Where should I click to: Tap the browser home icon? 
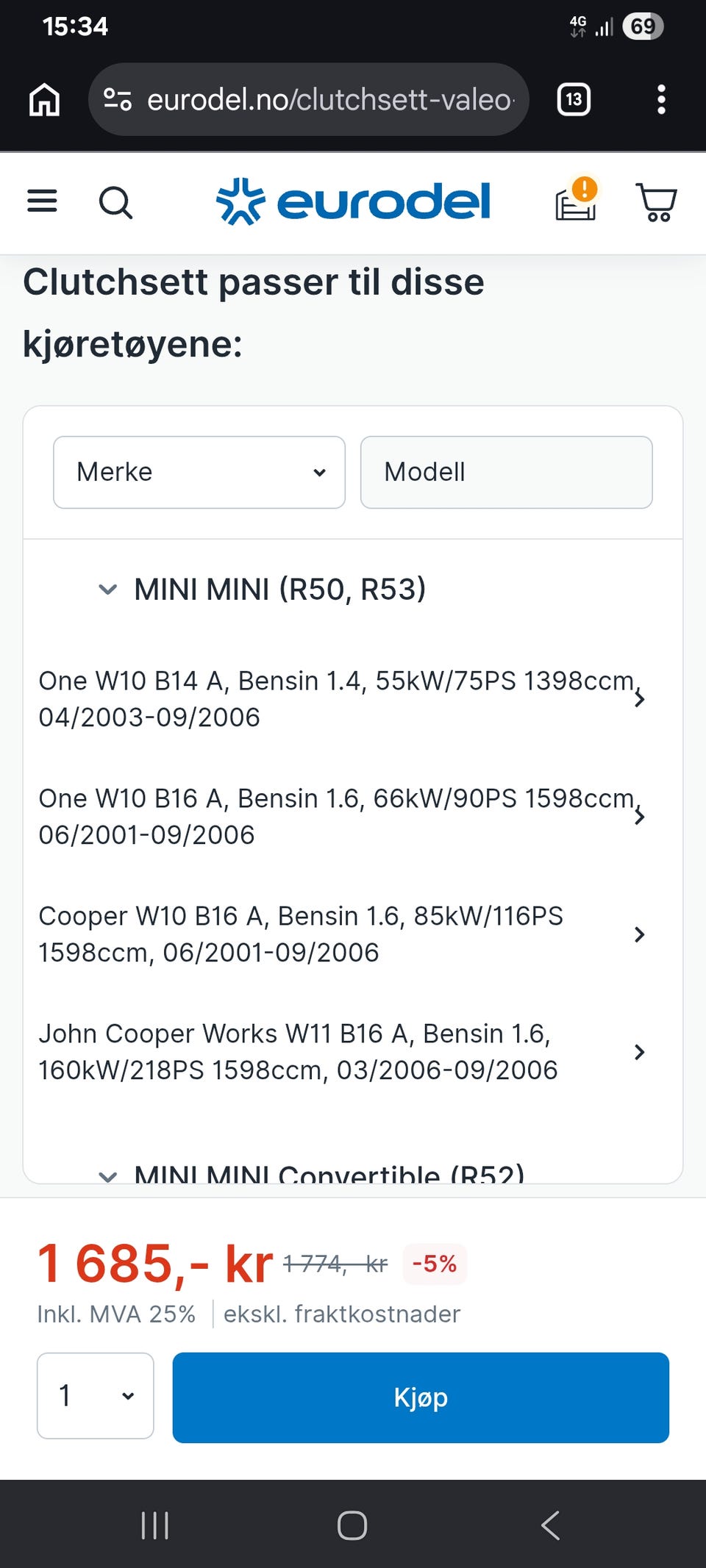pos(44,99)
